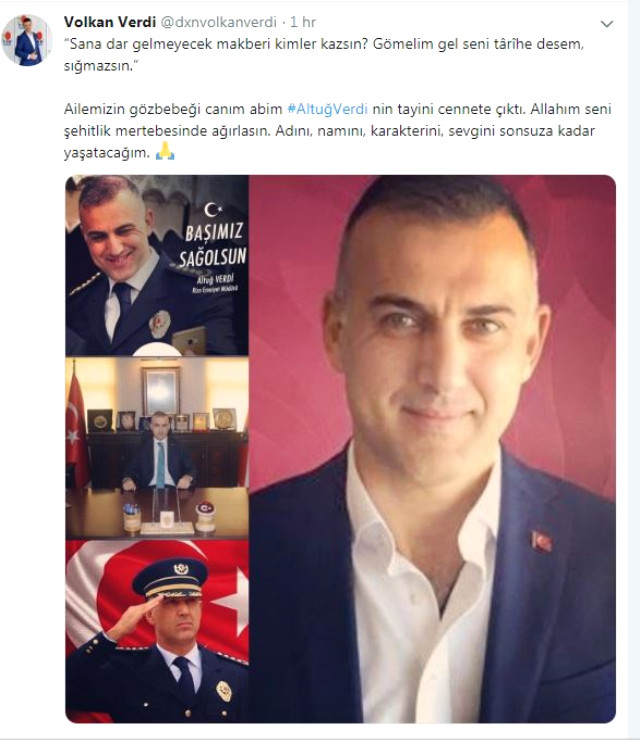Screen dimensions: 640x743
Task: Click the police badge on the saluting uniform
Action: [224, 691]
